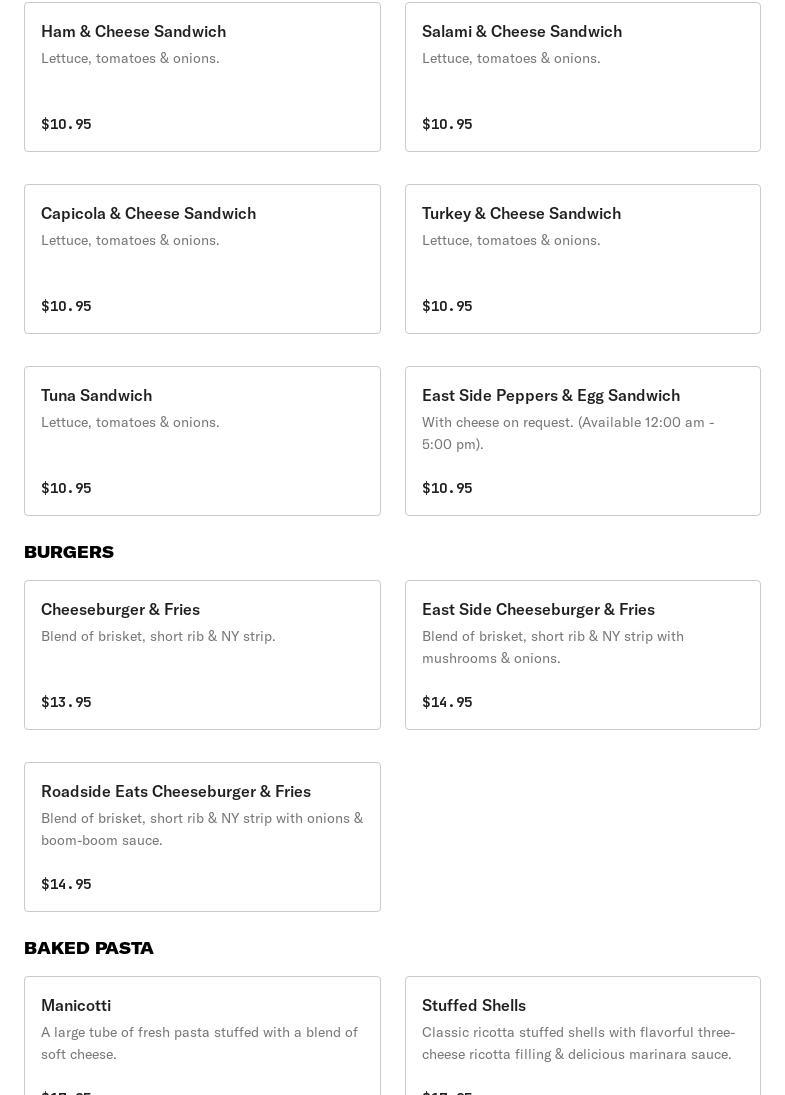
Task: Click the BURGERS section heading
Action: tap(69, 552)
